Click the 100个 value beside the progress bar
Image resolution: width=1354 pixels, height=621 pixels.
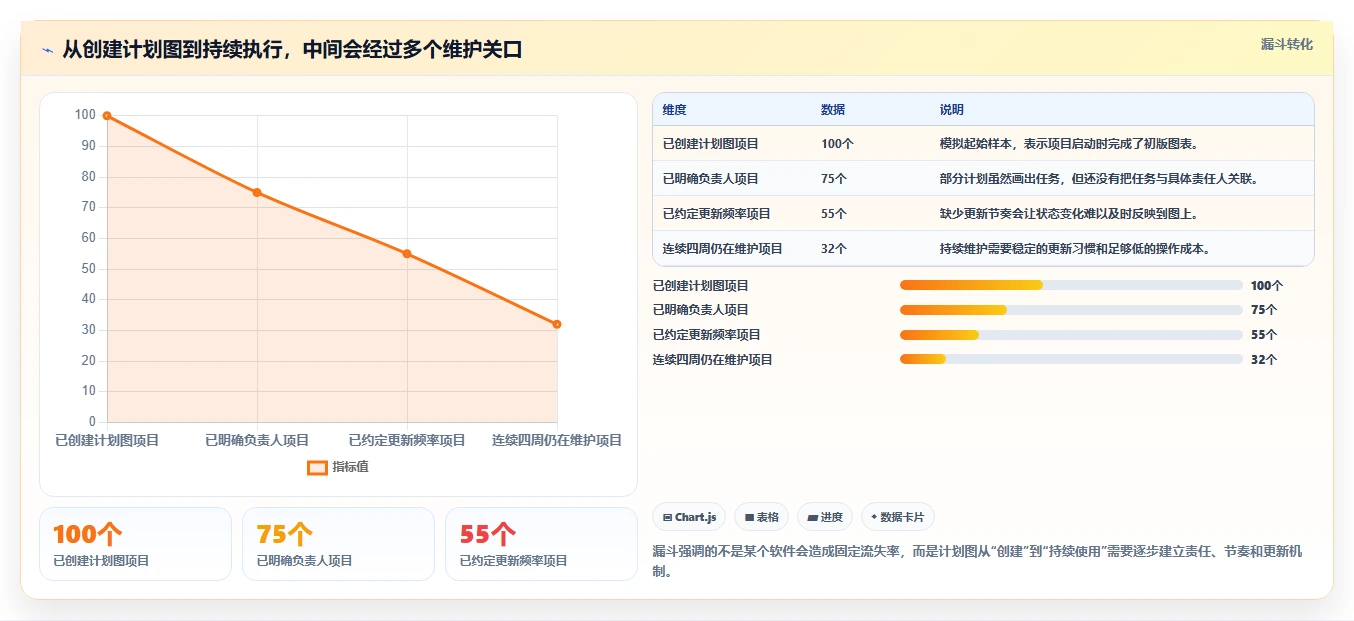pyautogui.click(x=1267, y=285)
